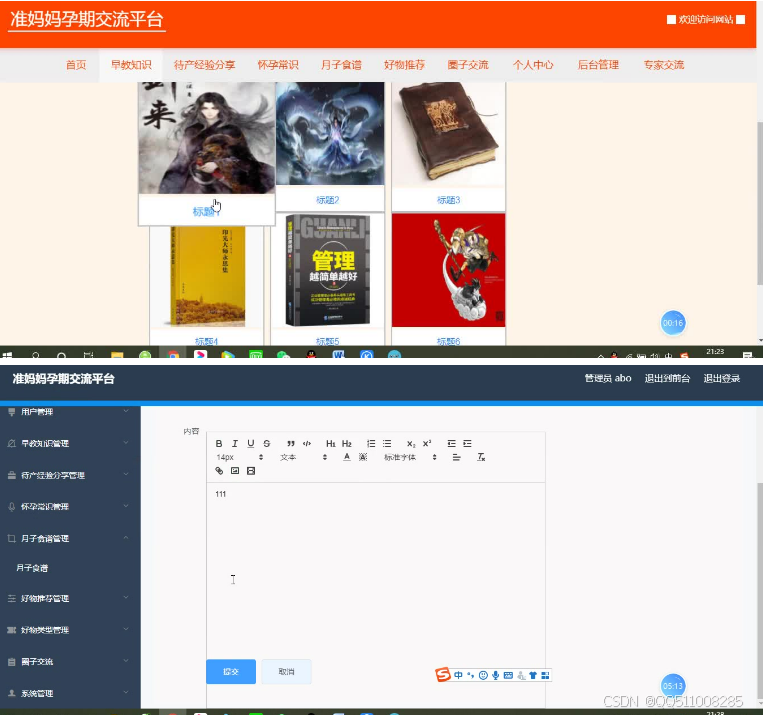Screen dimensions: 763x715
Task: Expand the 好物推荐管理 sidebar menu
Action: pos(70,598)
